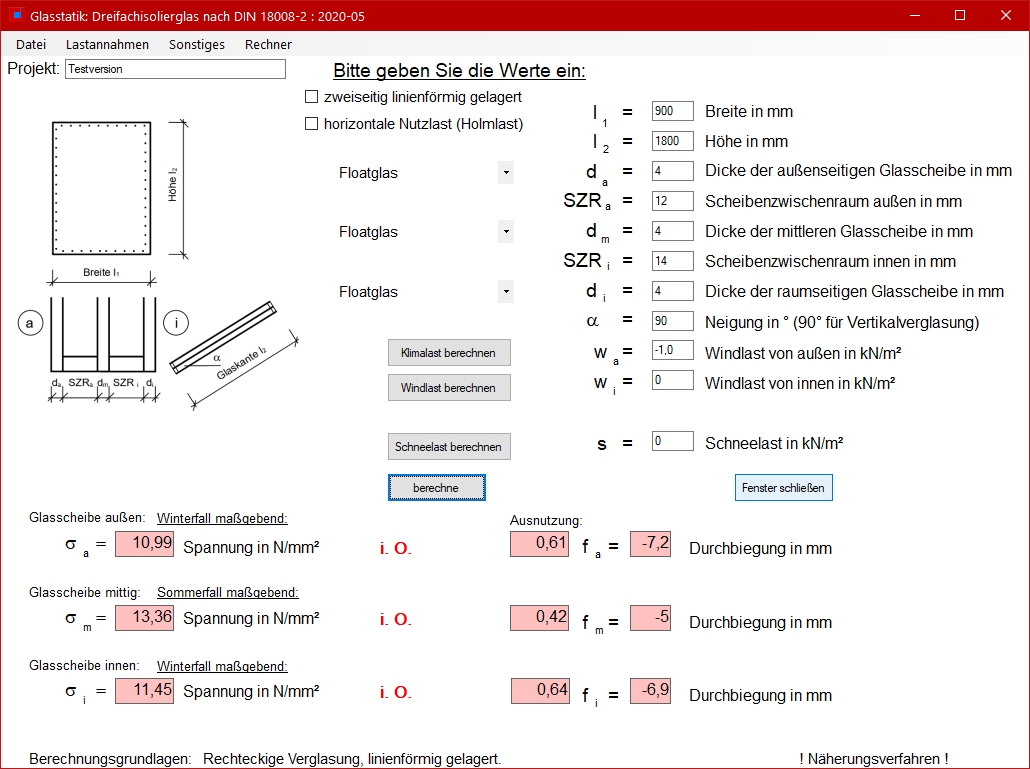Focus the SZR a spacing field
This screenshot has height=769, width=1030.
coord(673,201)
